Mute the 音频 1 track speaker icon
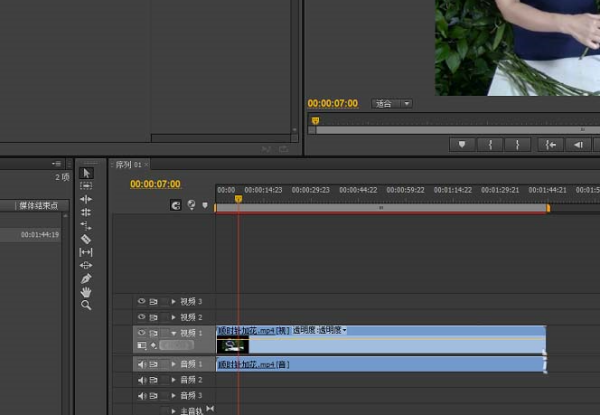 [141, 365]
